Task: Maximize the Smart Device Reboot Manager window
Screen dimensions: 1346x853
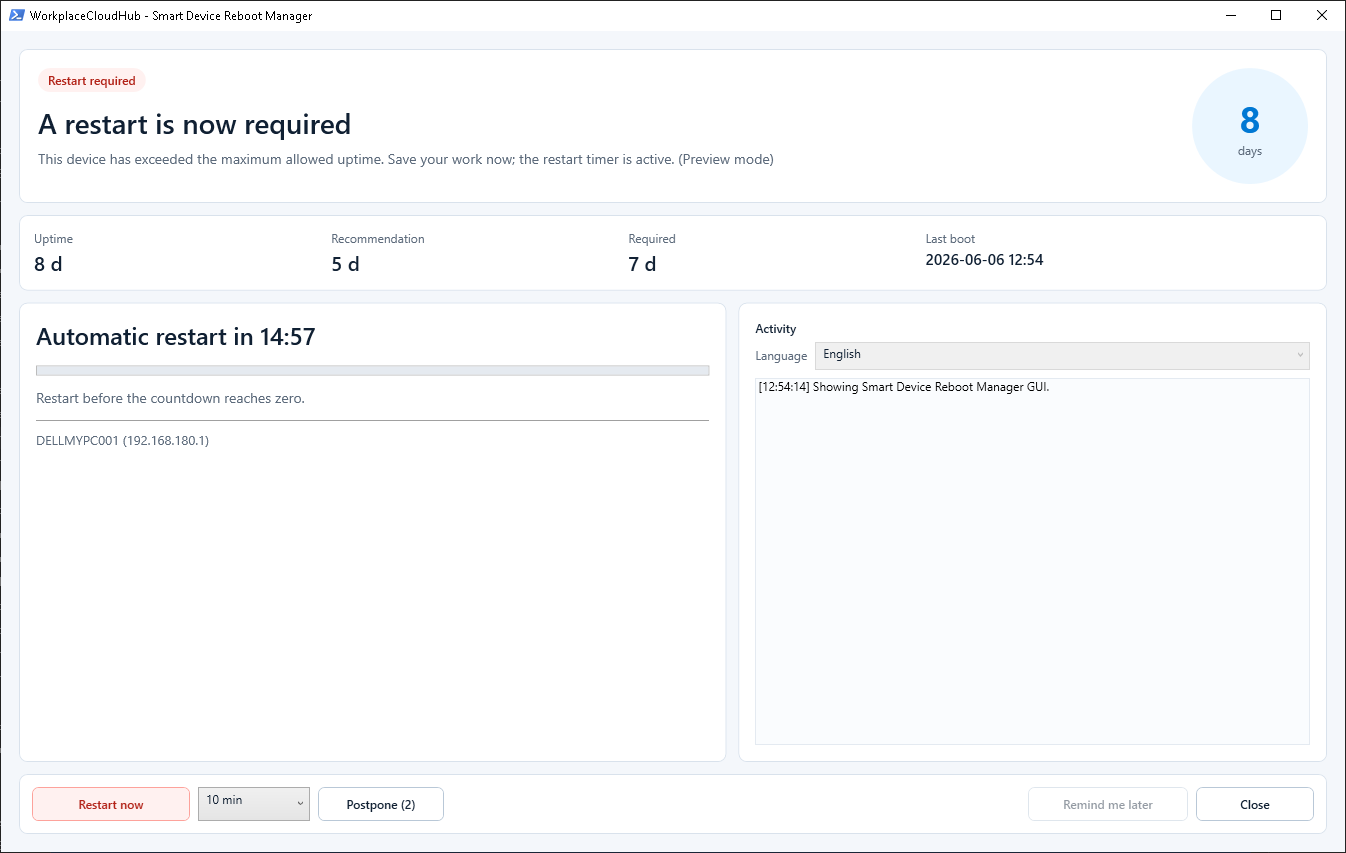Action: 1276,15
